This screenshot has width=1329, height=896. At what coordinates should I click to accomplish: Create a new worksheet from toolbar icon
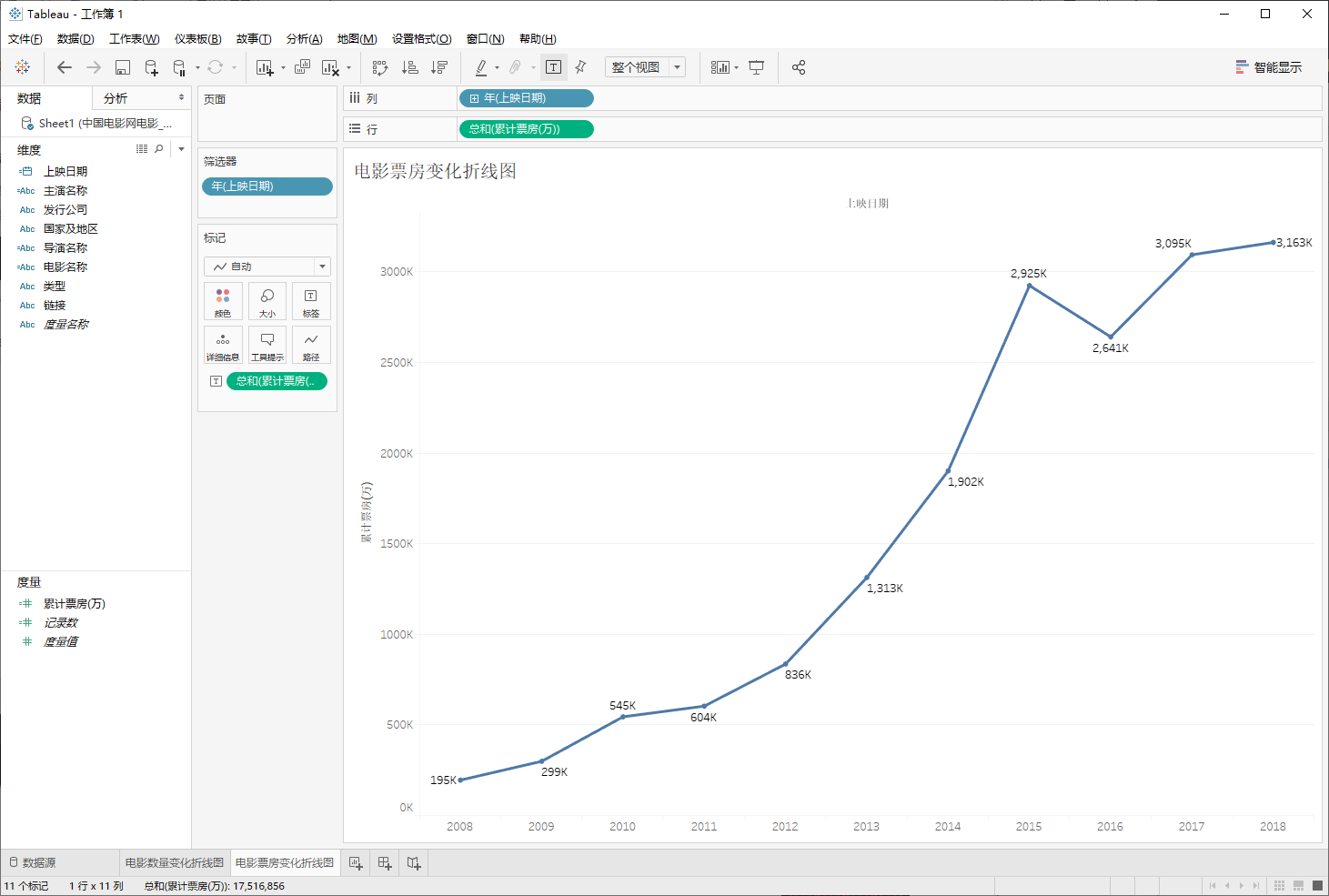click(265, 67)
